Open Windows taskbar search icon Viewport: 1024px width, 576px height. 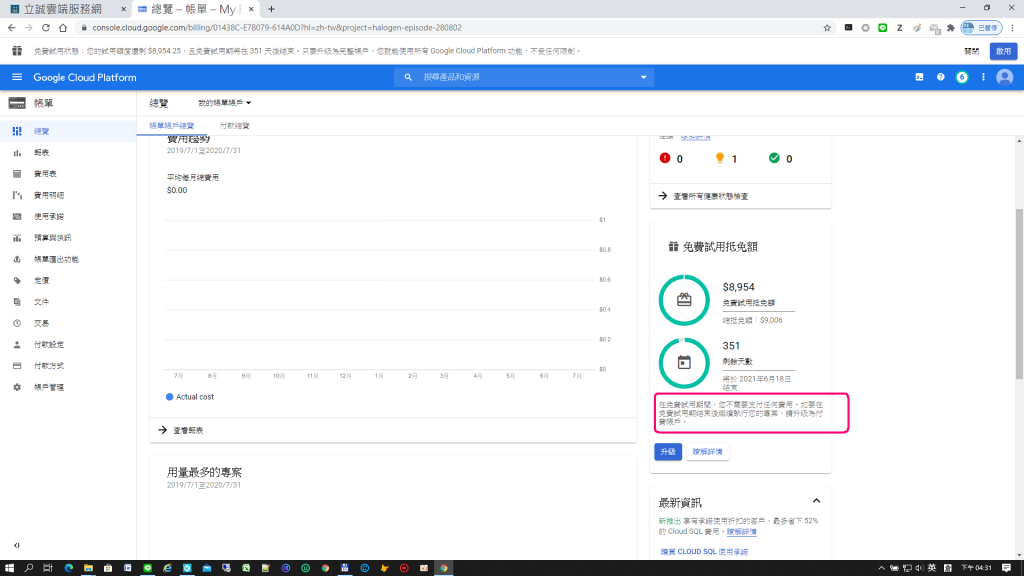29,568
